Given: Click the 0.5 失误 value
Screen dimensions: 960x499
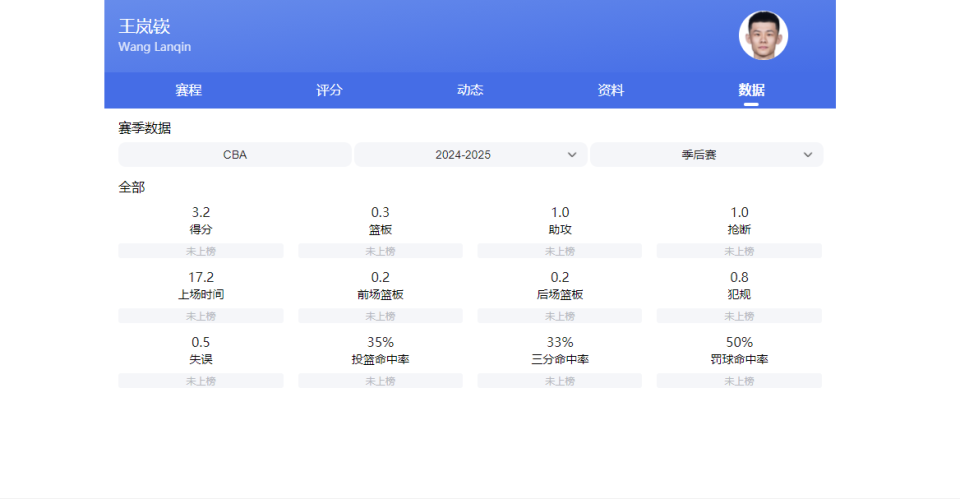Looking at the screenshot, I should click(x=201, y=342).
